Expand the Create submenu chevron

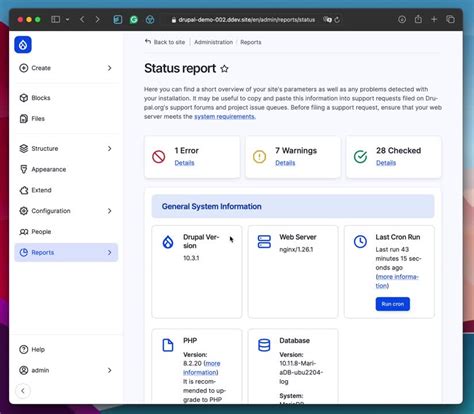[x=109, y=68]
